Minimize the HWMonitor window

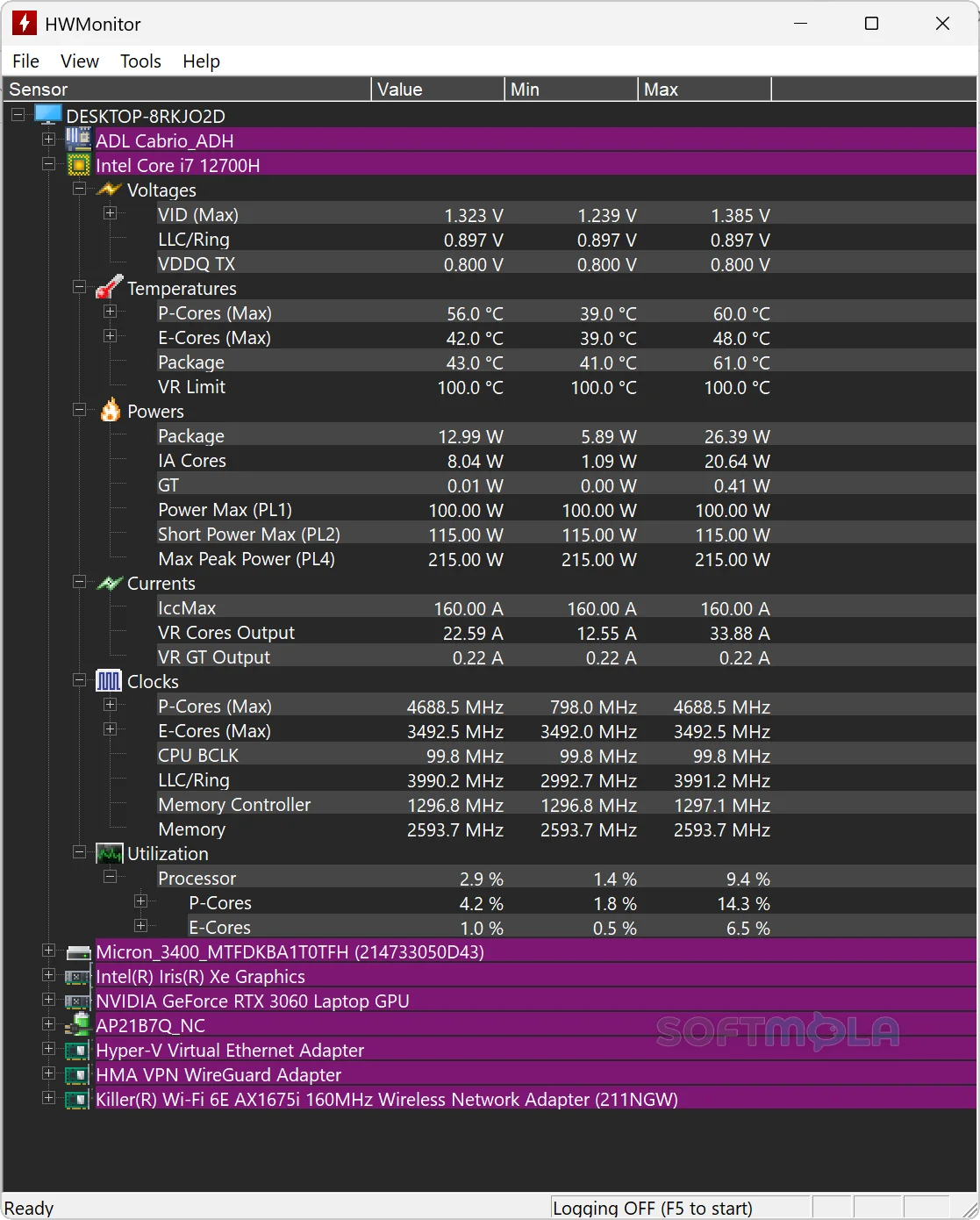[800, 24]
